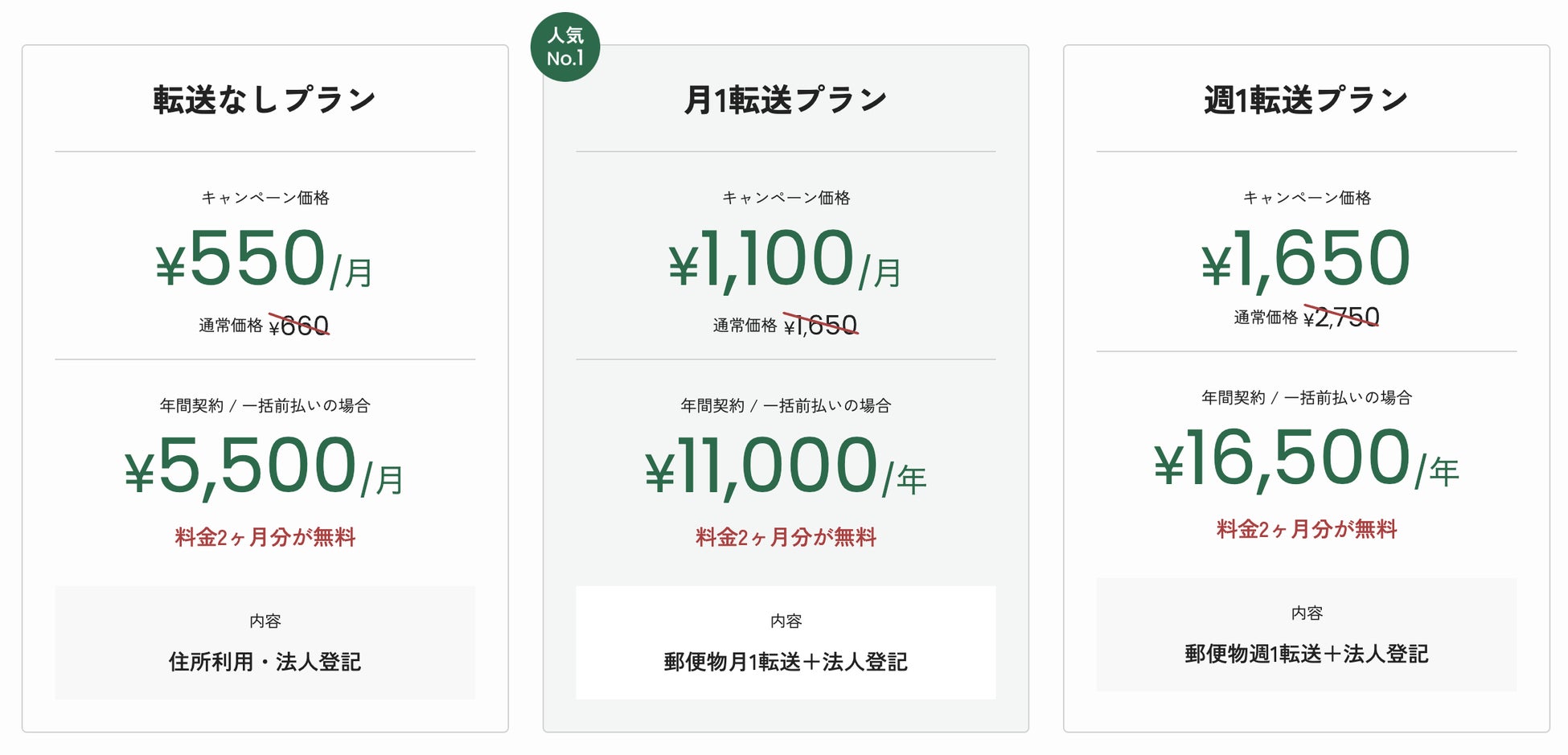Click キャンペーン価格 label in 月1転送プラン card
Image resolution: width=1568 pixels, height=755 pixels.
pos(786,198)
